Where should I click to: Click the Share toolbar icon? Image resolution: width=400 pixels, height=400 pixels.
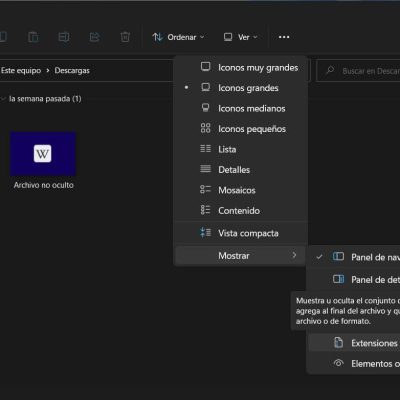click(95, 37)
